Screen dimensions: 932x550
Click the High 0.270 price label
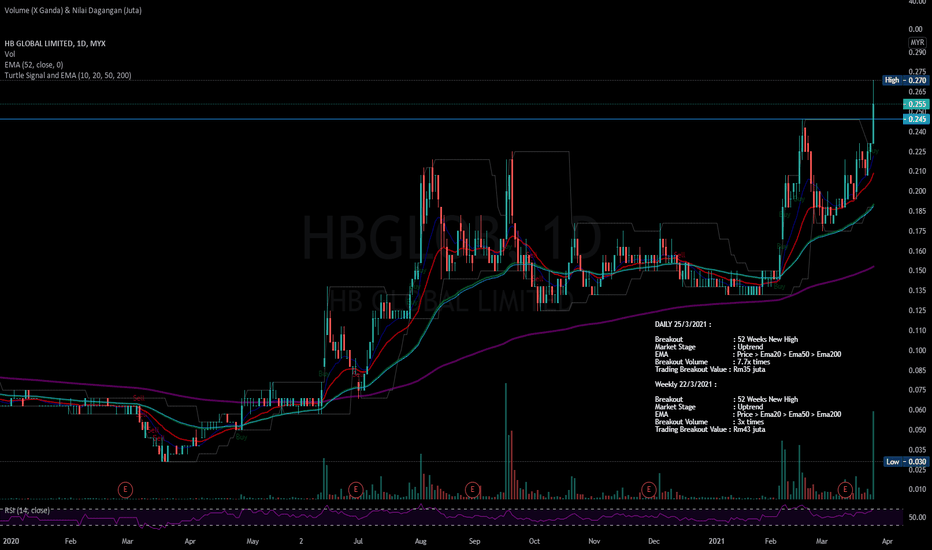905,80
